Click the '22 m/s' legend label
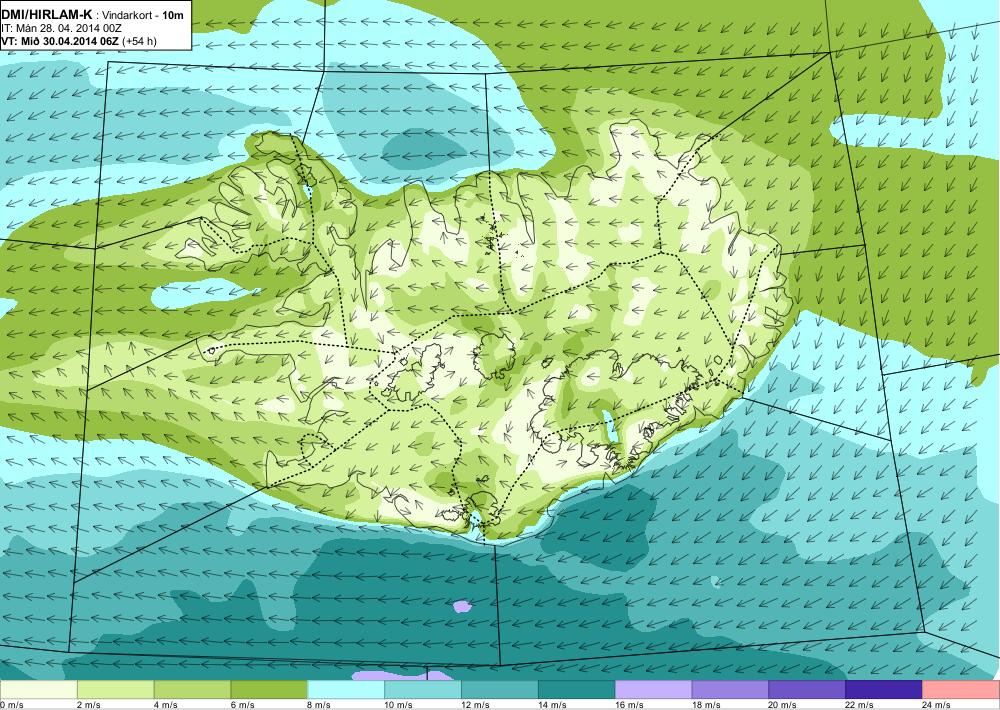 click(860, 705)
